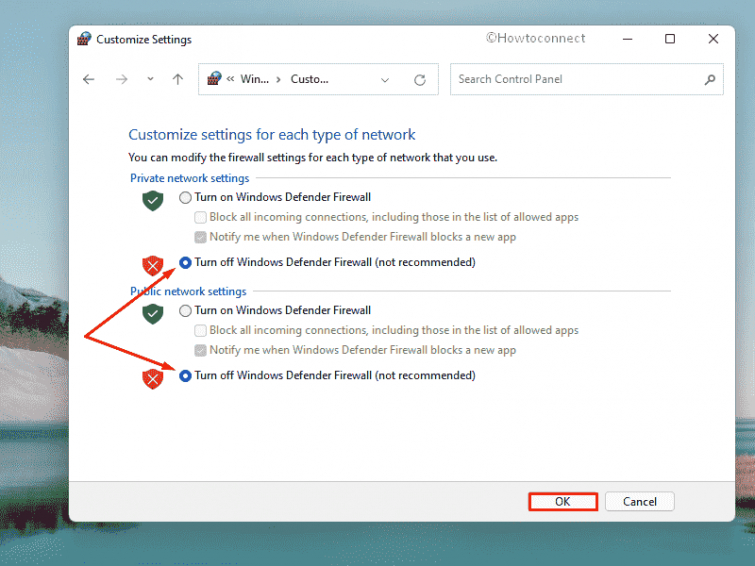Click the Customize Settings title bar icon
Image resolution: width=755 pixels, height=566 pixels.
pyautogui.click(x=84, y=39)
